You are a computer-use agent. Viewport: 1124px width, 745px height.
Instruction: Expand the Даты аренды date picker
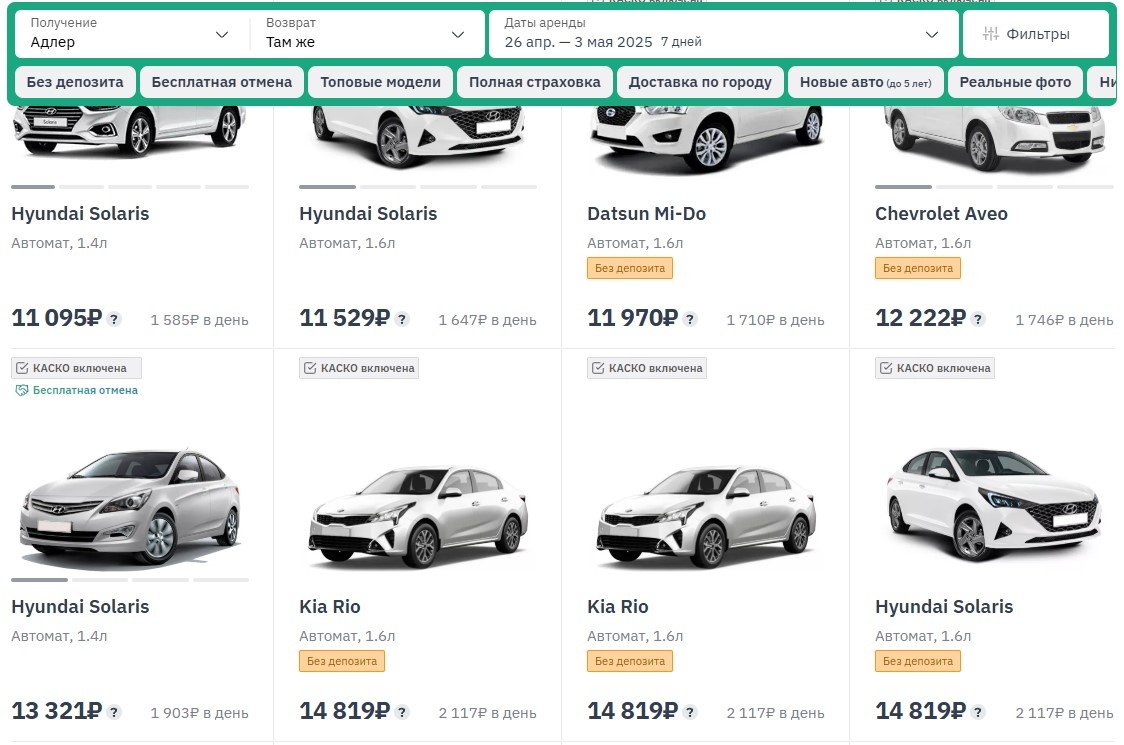point(722,34)
